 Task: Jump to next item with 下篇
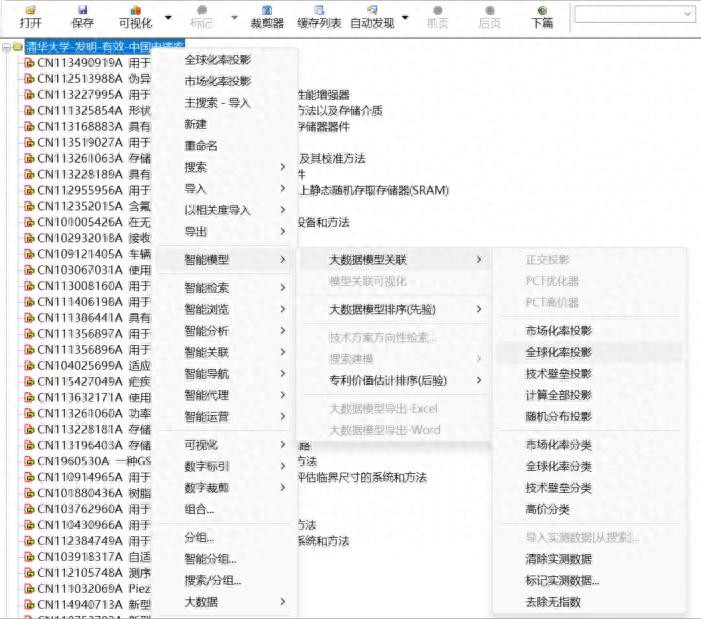click(542, 15)
